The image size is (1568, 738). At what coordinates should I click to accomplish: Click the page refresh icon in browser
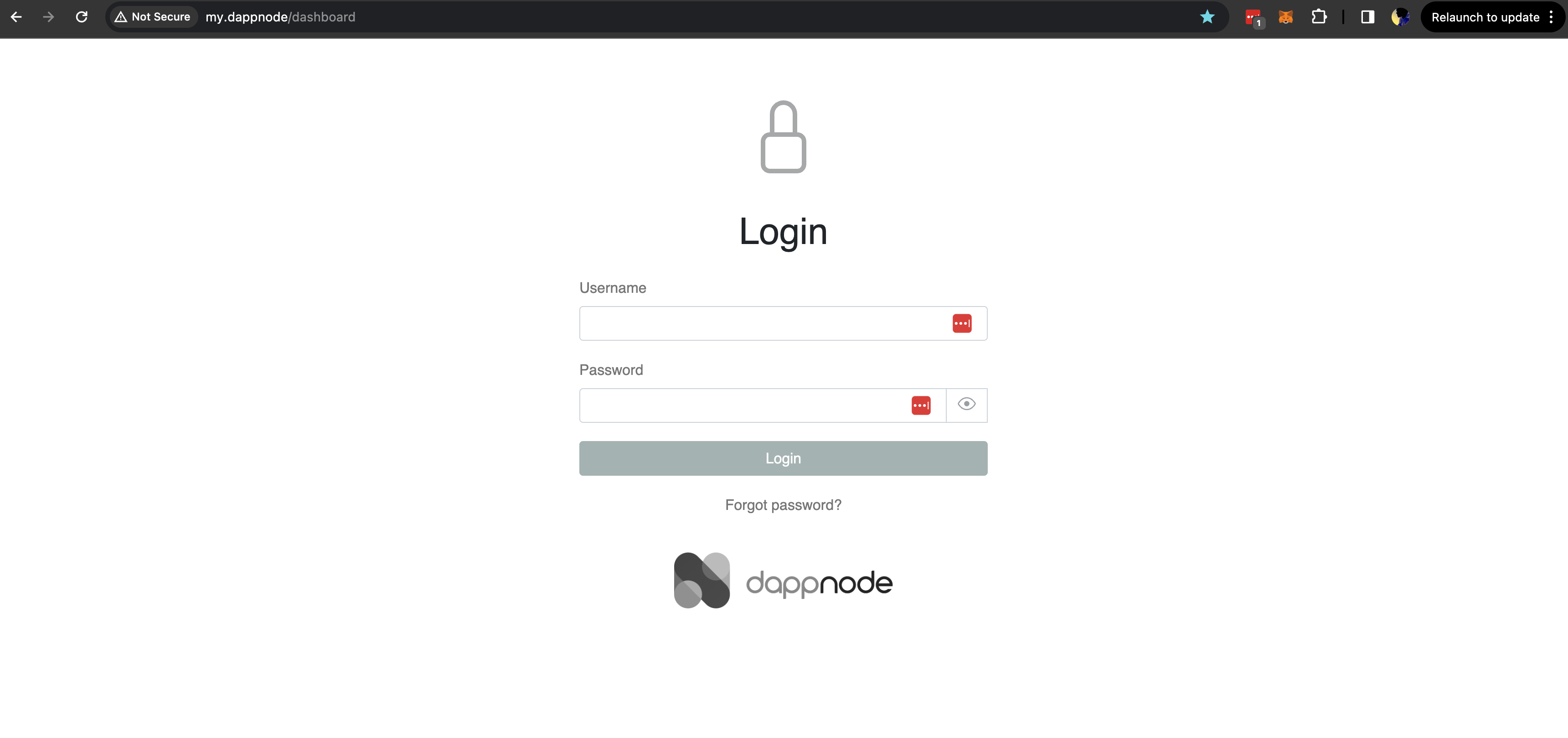click(x=82, y=16)
